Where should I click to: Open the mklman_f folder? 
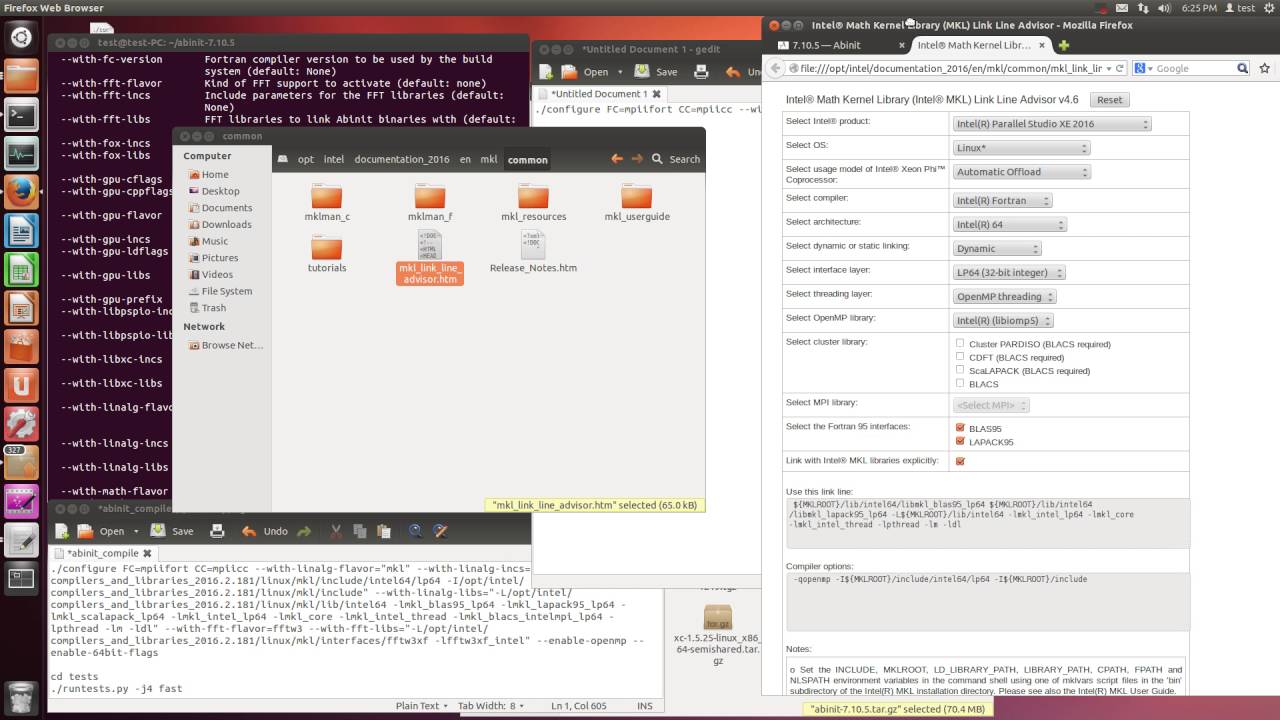430,203
